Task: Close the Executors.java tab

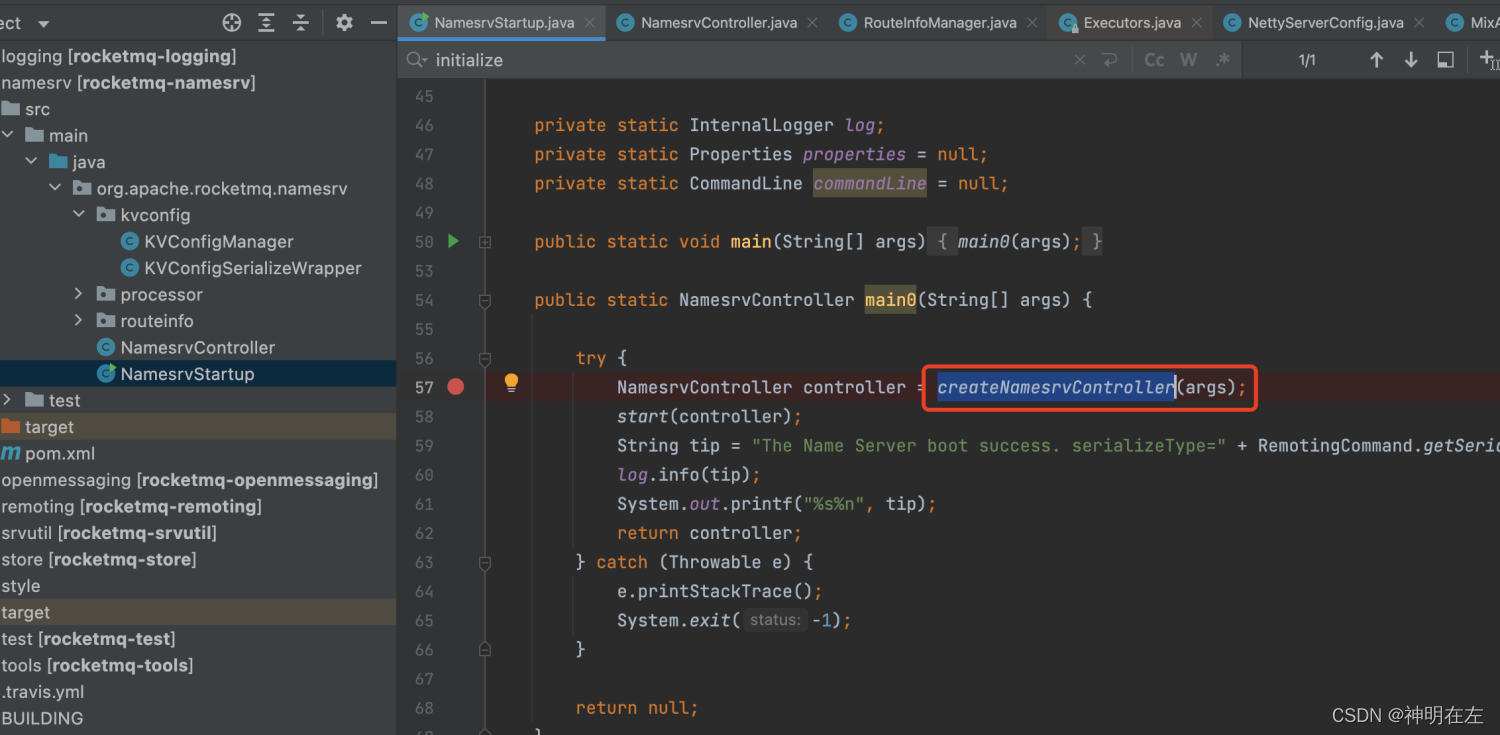Action: (x=1198, y=23)
